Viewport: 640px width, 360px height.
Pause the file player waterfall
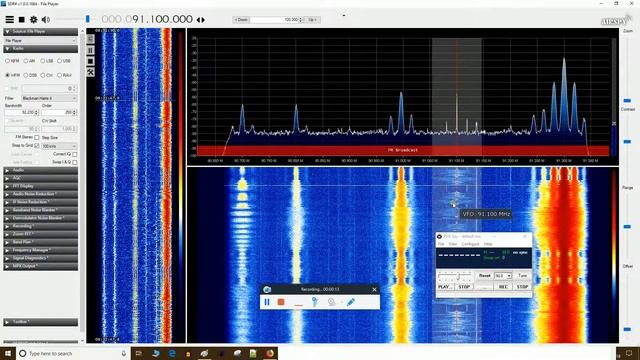coord(91,50)
